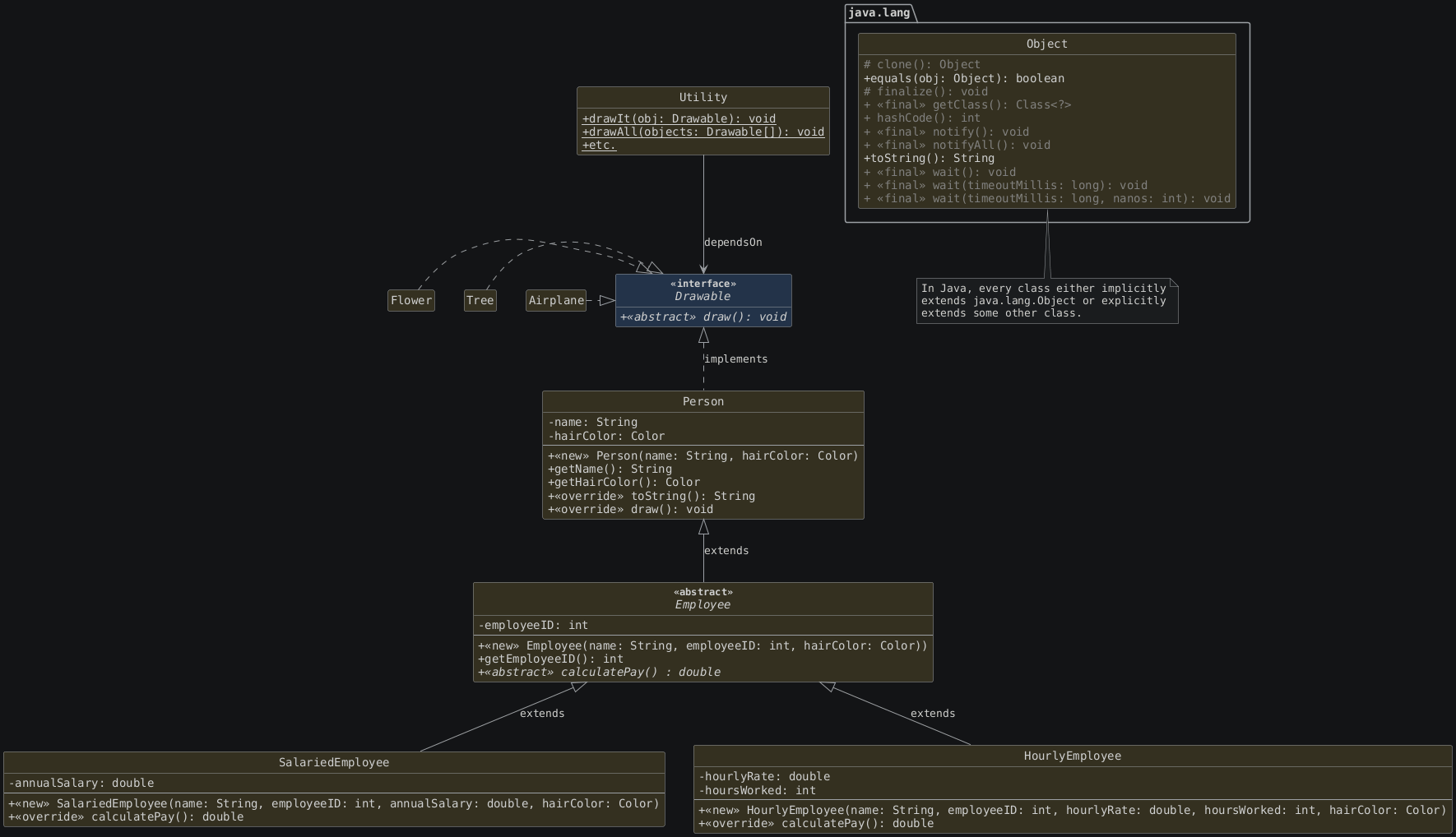
Task: Click the HourlyEmployee constructor line
Action: pos(1073,810)
